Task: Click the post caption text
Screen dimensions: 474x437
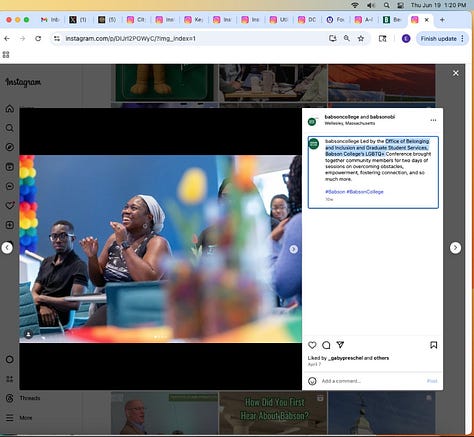Action: coord(378,160)
